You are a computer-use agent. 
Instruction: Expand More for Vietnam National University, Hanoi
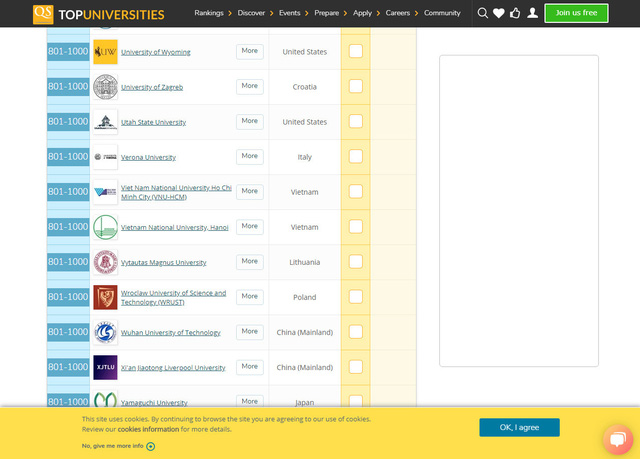coord(250,226)
